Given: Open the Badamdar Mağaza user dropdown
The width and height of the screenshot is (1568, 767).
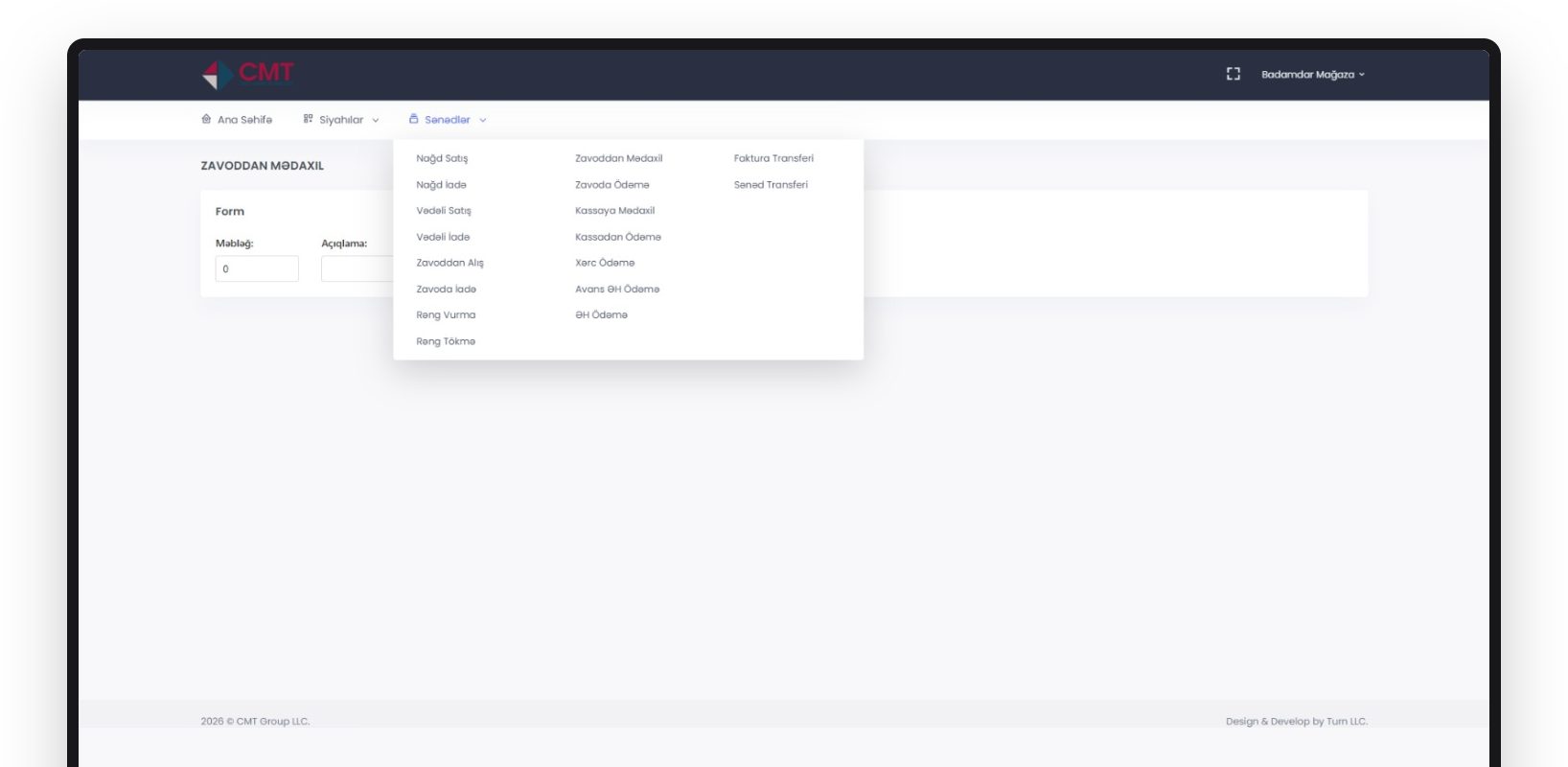Looking at the screenshot, I should click(1312, 74).
